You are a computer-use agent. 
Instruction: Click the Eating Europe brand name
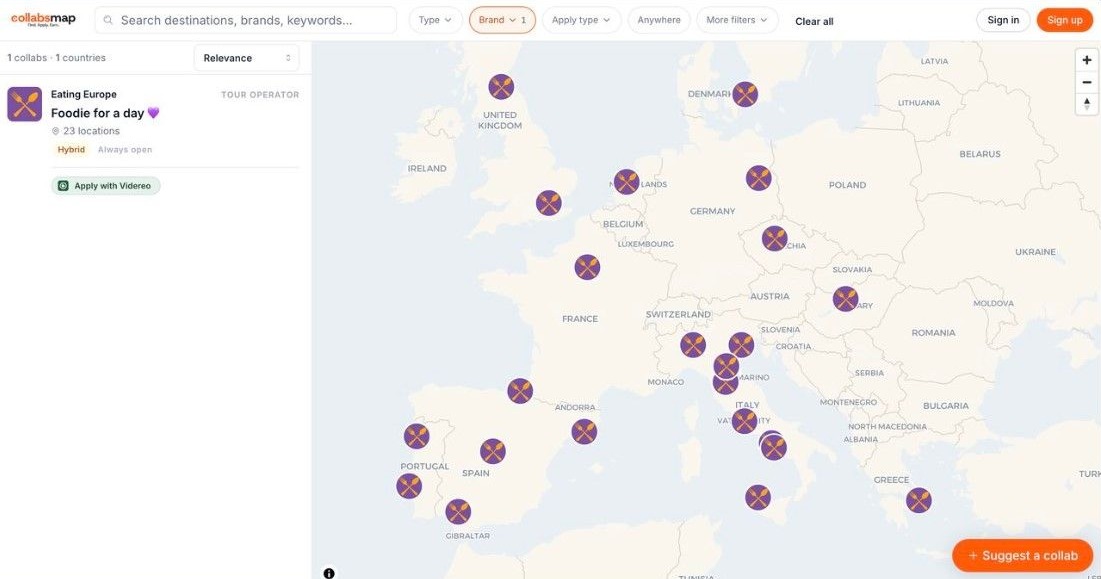[84, 94]
